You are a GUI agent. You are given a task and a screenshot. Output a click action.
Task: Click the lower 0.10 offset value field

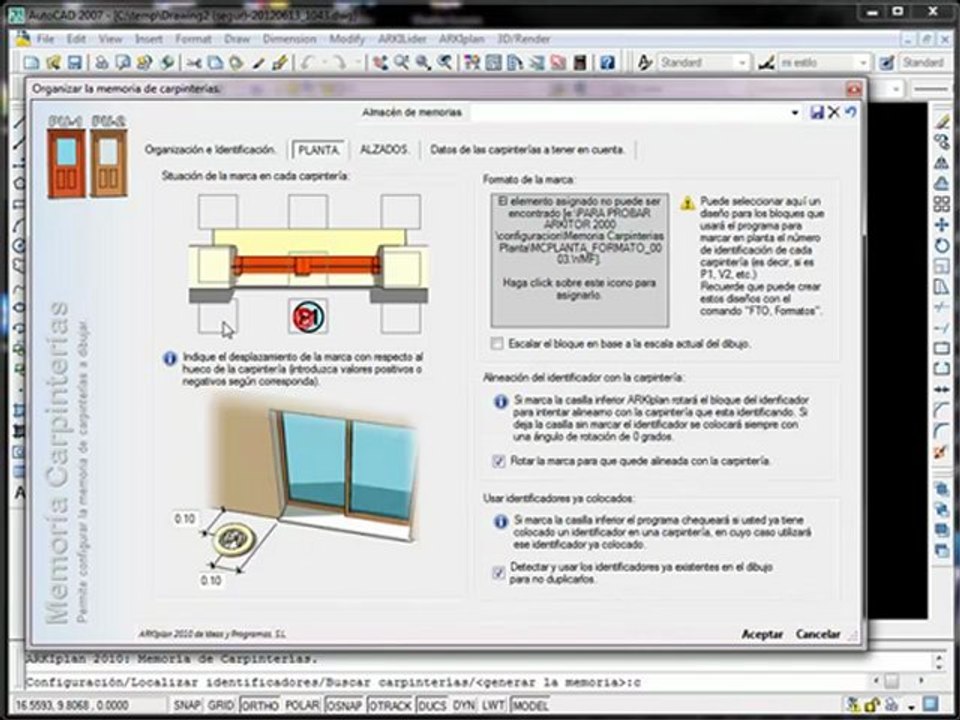click(211, 580)
